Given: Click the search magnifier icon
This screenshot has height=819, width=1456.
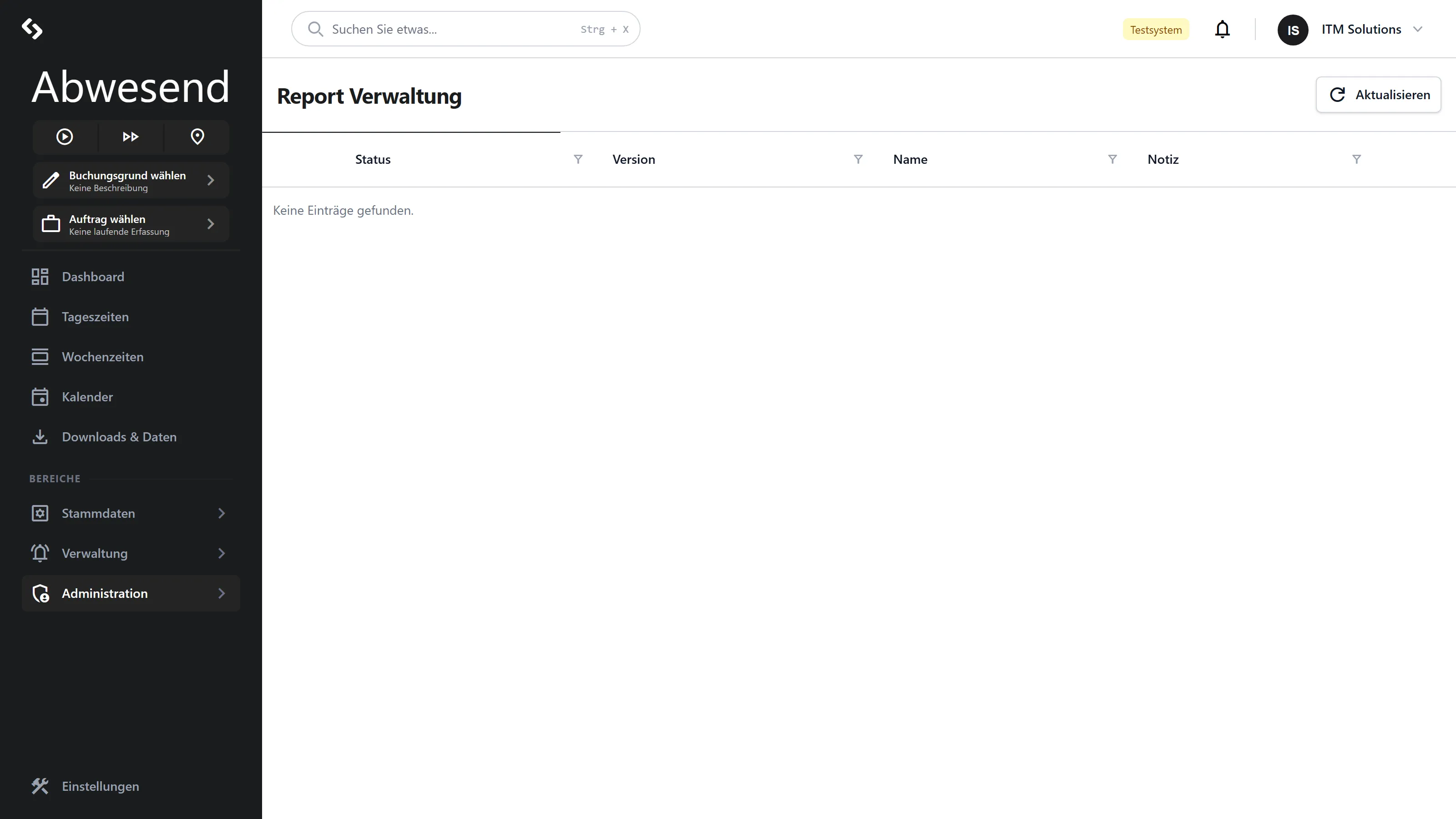Looking at the screenshot, I should point(315,30).
